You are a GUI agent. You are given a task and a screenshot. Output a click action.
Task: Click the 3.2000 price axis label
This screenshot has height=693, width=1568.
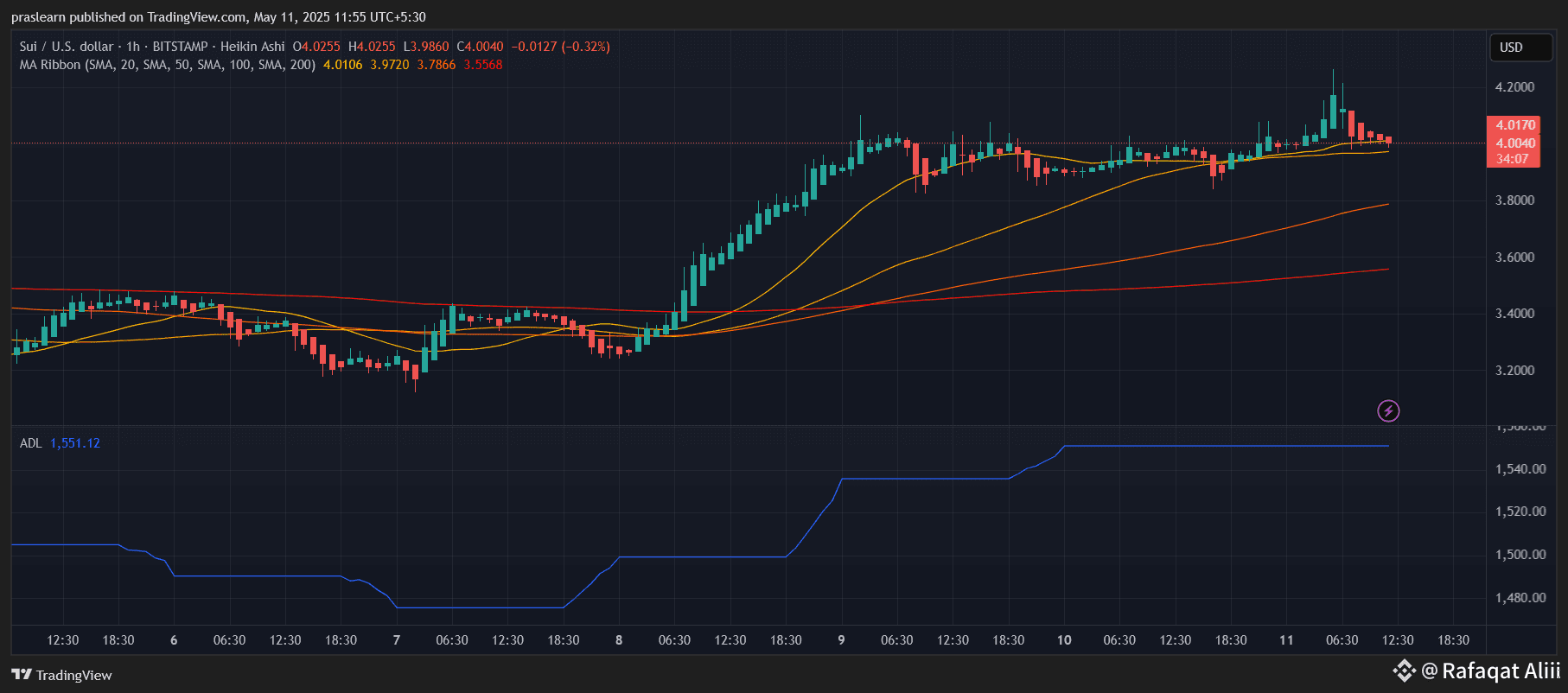[1514, 371]
